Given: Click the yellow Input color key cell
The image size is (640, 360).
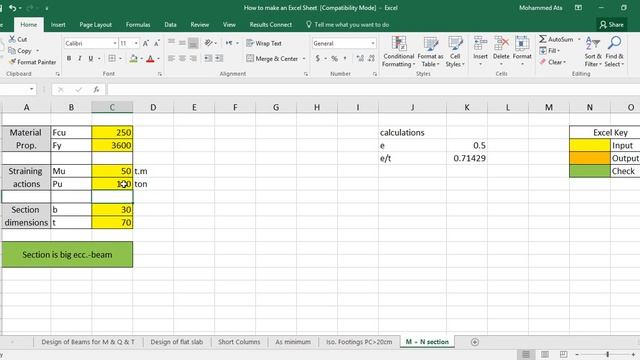Looking at the screenshot, I should 590,145.
